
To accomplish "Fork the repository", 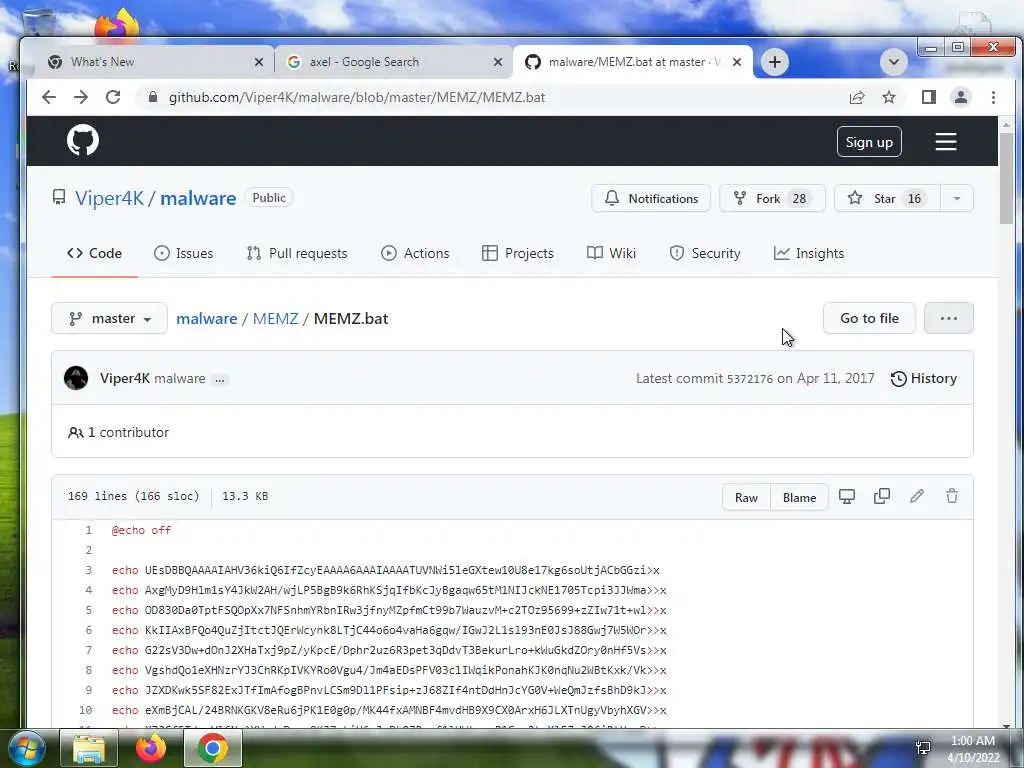I will [772, 199].
